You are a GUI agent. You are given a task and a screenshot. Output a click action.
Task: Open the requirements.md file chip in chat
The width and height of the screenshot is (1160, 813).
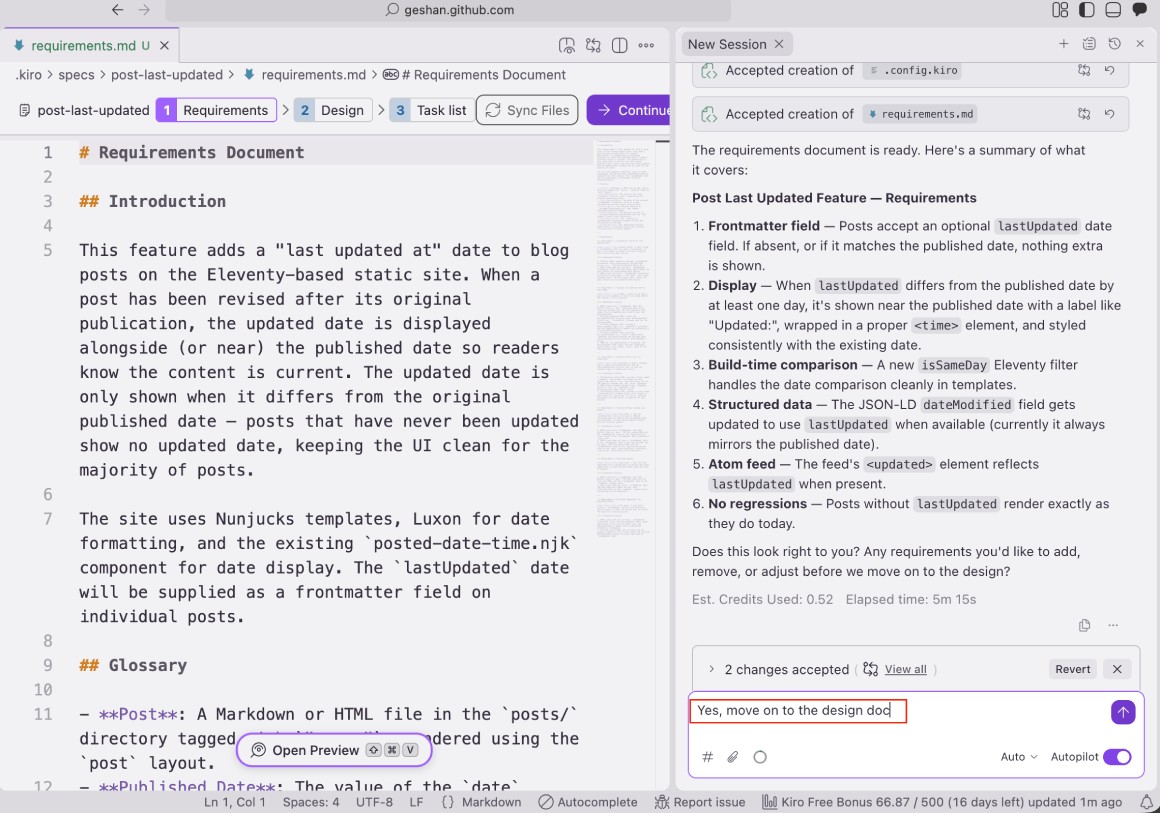coord(920,114)
